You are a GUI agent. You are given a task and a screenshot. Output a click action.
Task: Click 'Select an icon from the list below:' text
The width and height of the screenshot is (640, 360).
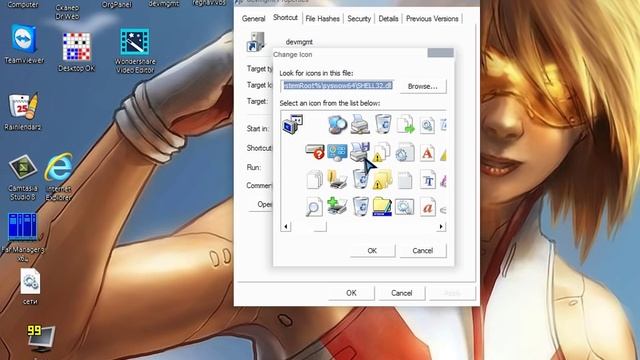click(x=330, y=103)
